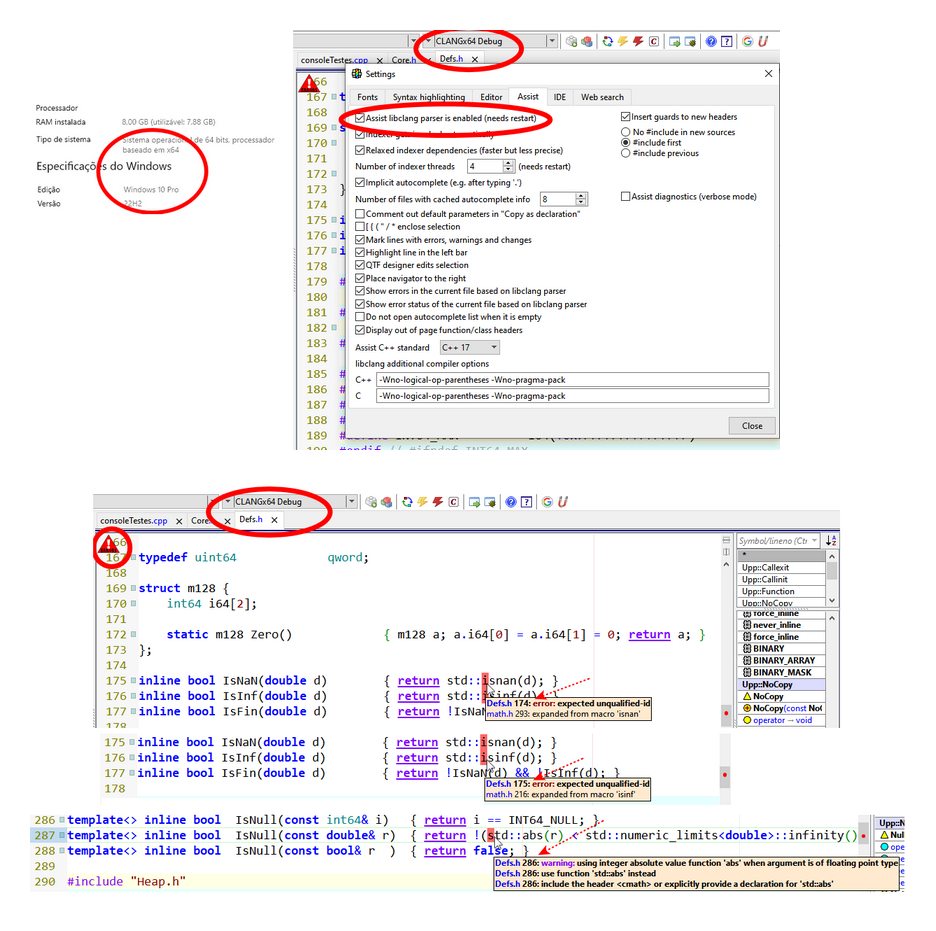Viewport: 936px width, 931px height.
Task: Enable Assist diagnostics (verbose mode)
Action: coord(626,197)
